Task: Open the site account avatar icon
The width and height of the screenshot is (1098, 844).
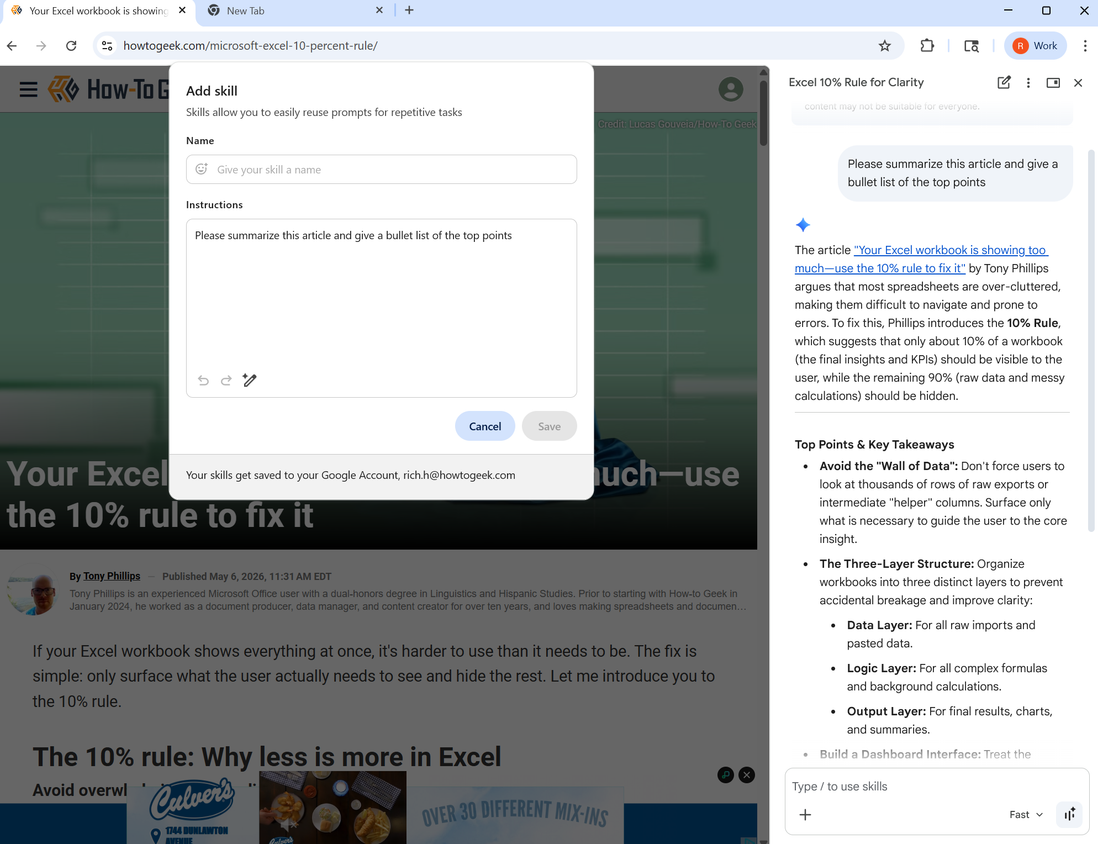Action: (x=730, y=89)
